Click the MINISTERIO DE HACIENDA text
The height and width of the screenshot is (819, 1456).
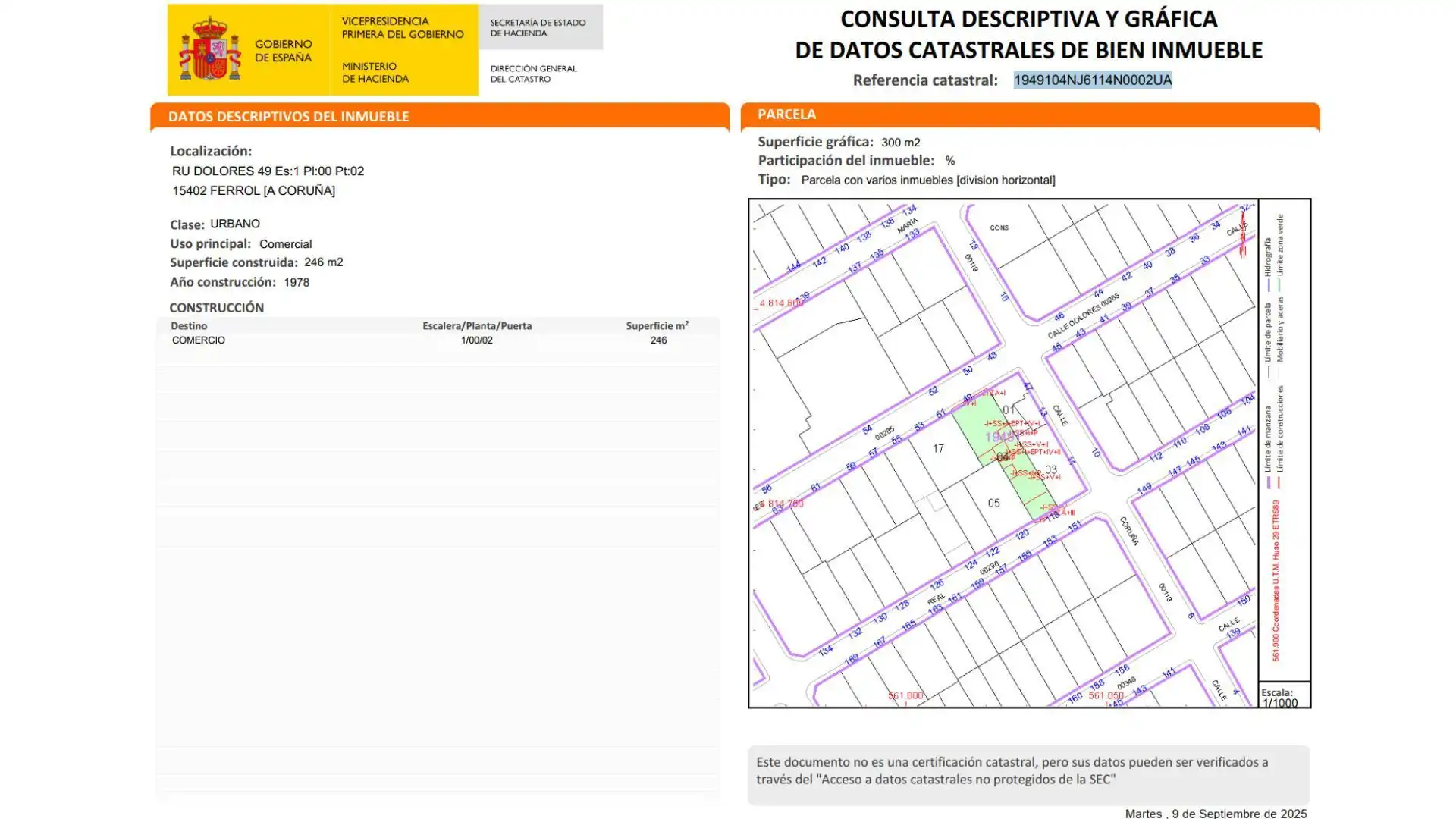point(375,73)
